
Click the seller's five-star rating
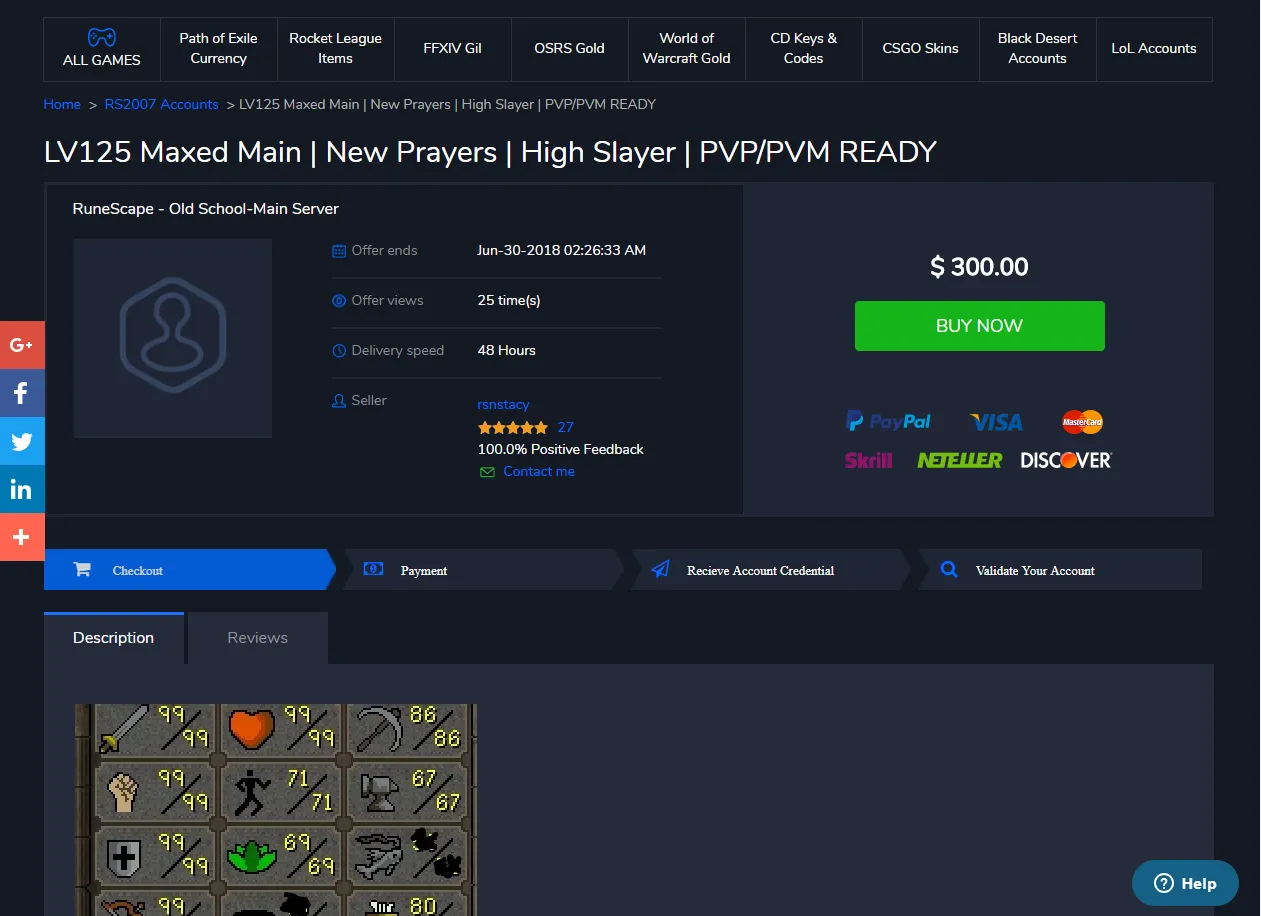pyautogui.click(x=513, y=428)
